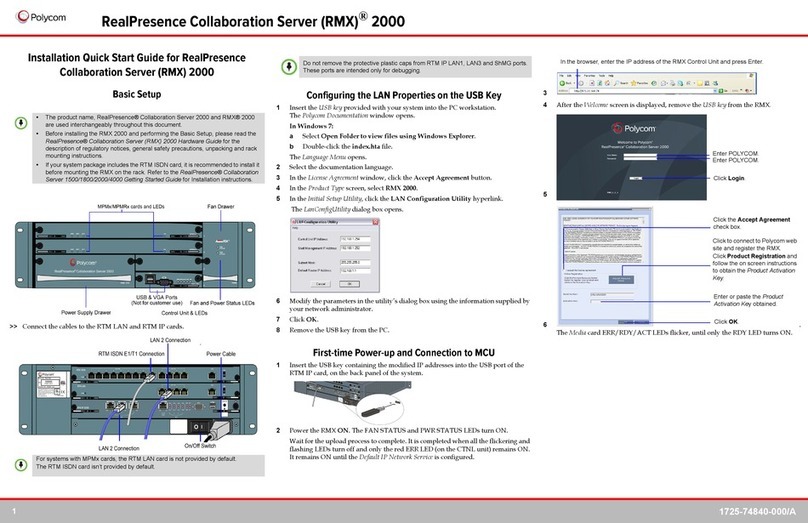Open the File menu in the browser image

(x=561, y=76)
